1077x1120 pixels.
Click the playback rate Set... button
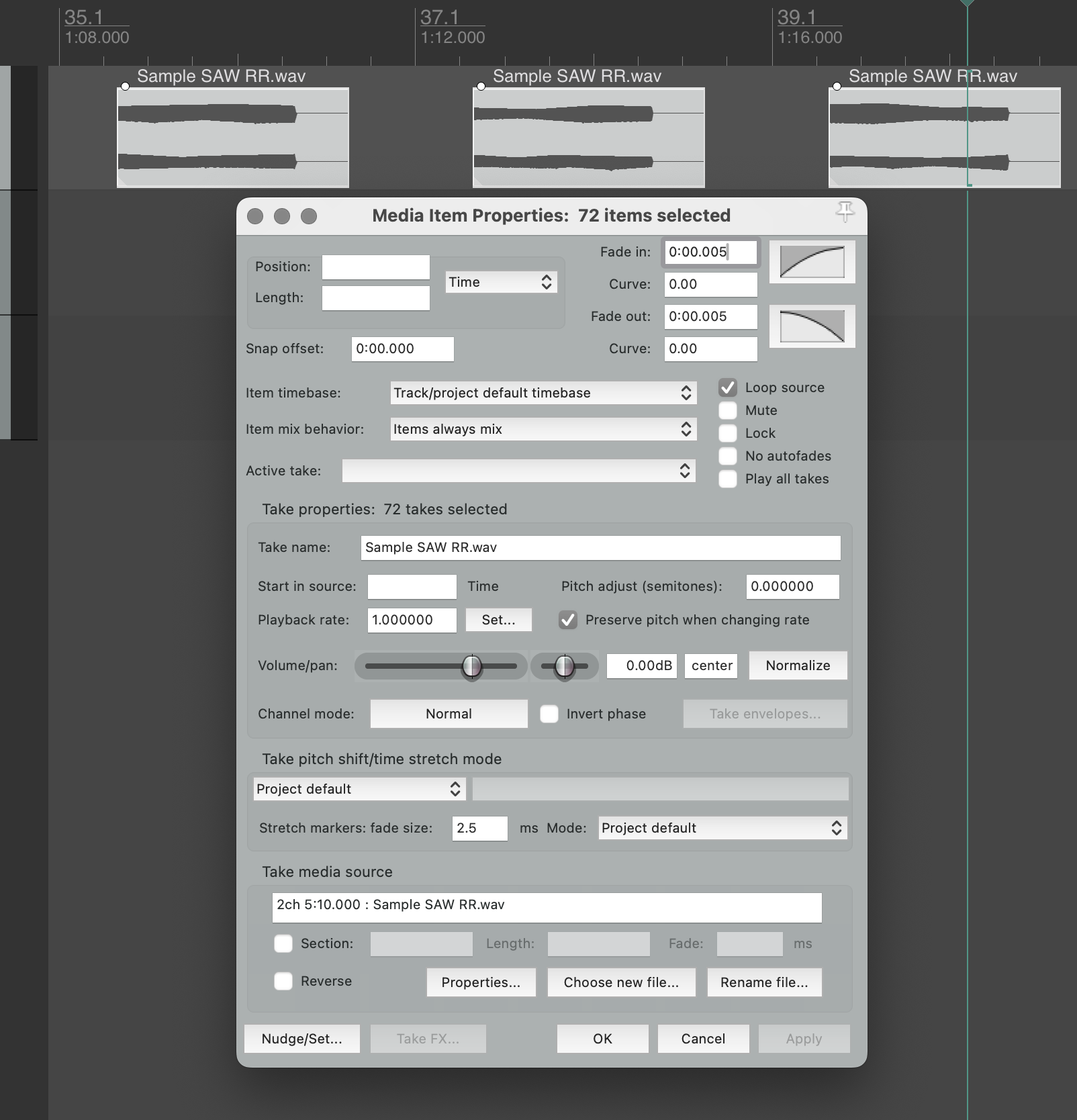(499, 620)
